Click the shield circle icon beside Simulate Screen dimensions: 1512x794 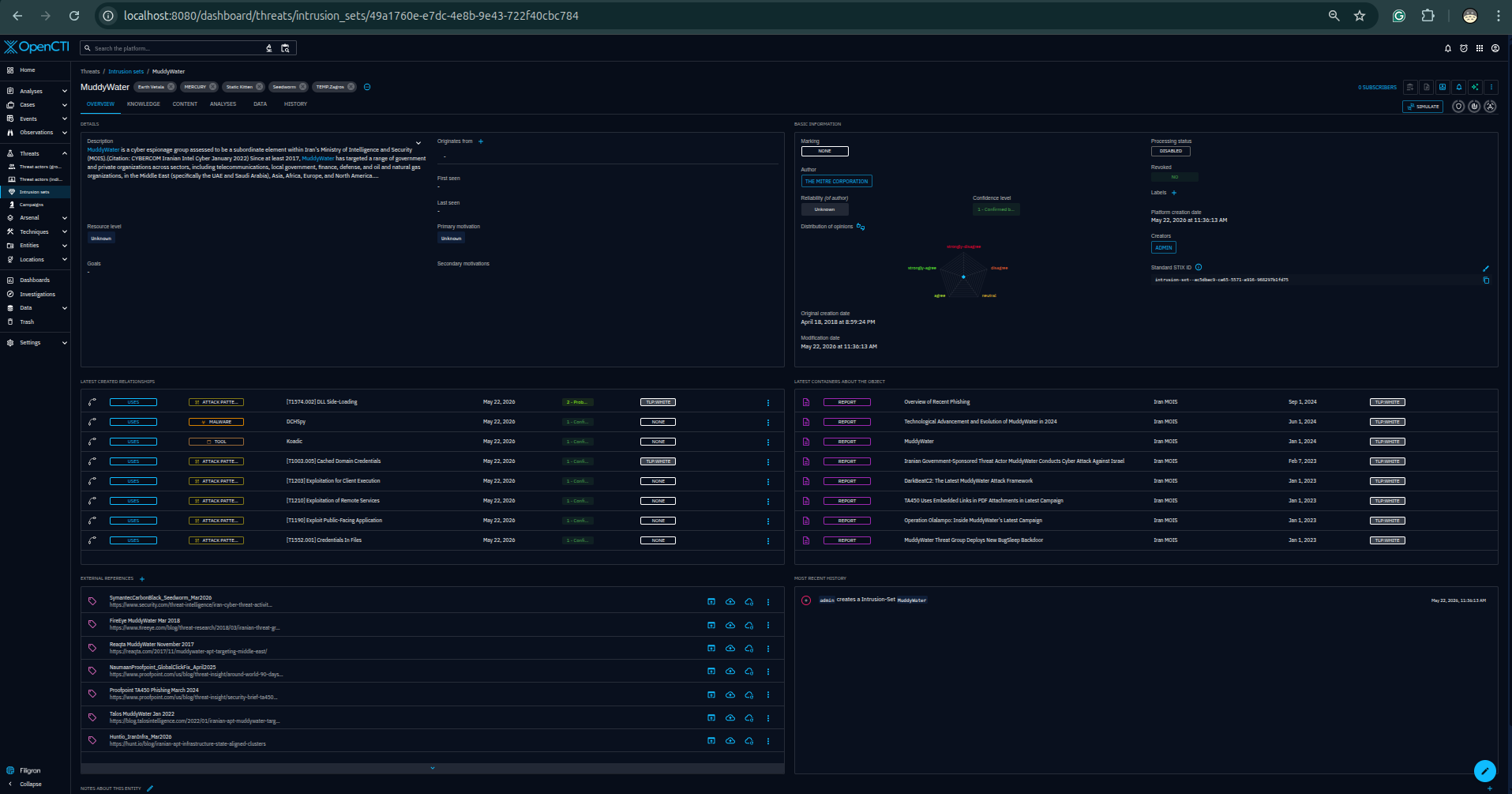coord(1458,107)
